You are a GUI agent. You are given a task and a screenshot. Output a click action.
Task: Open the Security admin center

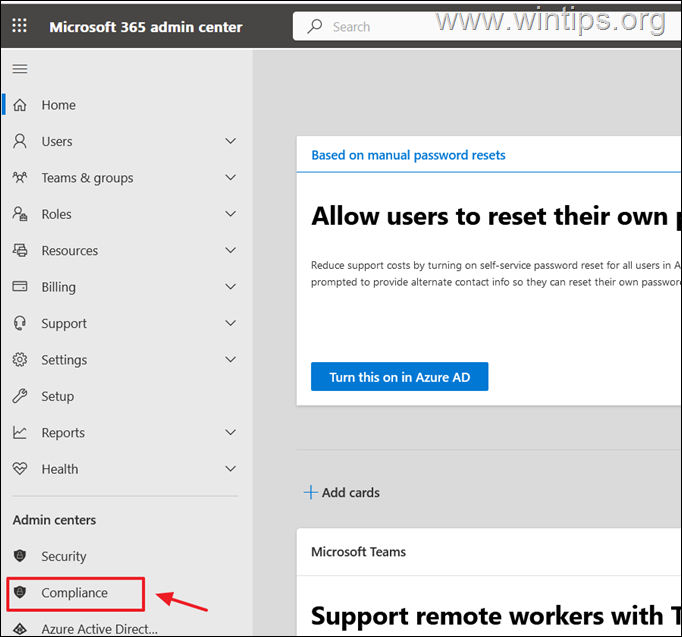point(64,556)
